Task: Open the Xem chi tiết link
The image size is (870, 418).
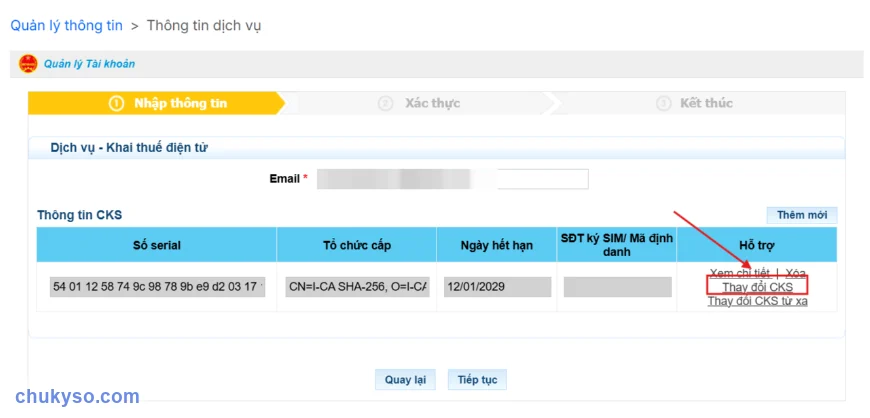Action: 740,273
